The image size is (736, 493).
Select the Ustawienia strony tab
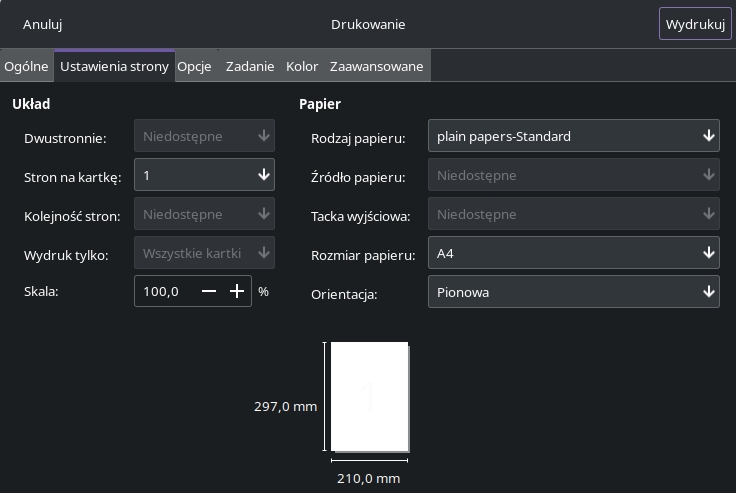pyautogui.click(x=115, y=66)
